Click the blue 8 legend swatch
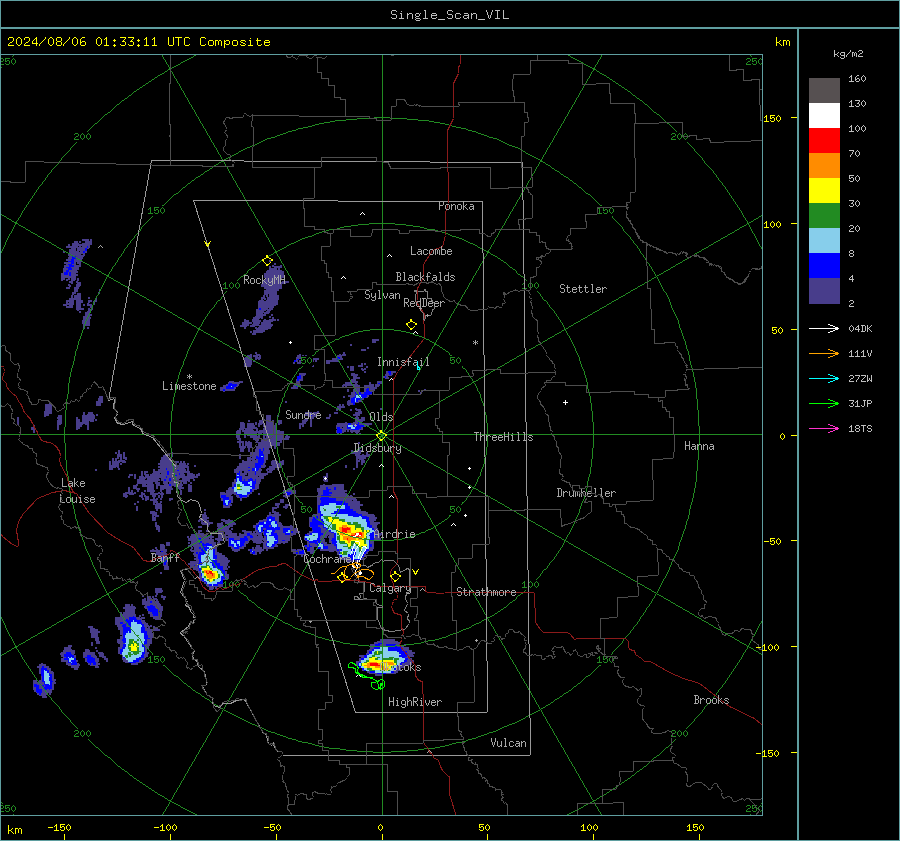The width and height of the screenshot is (900, 841). tap(824, 266)
